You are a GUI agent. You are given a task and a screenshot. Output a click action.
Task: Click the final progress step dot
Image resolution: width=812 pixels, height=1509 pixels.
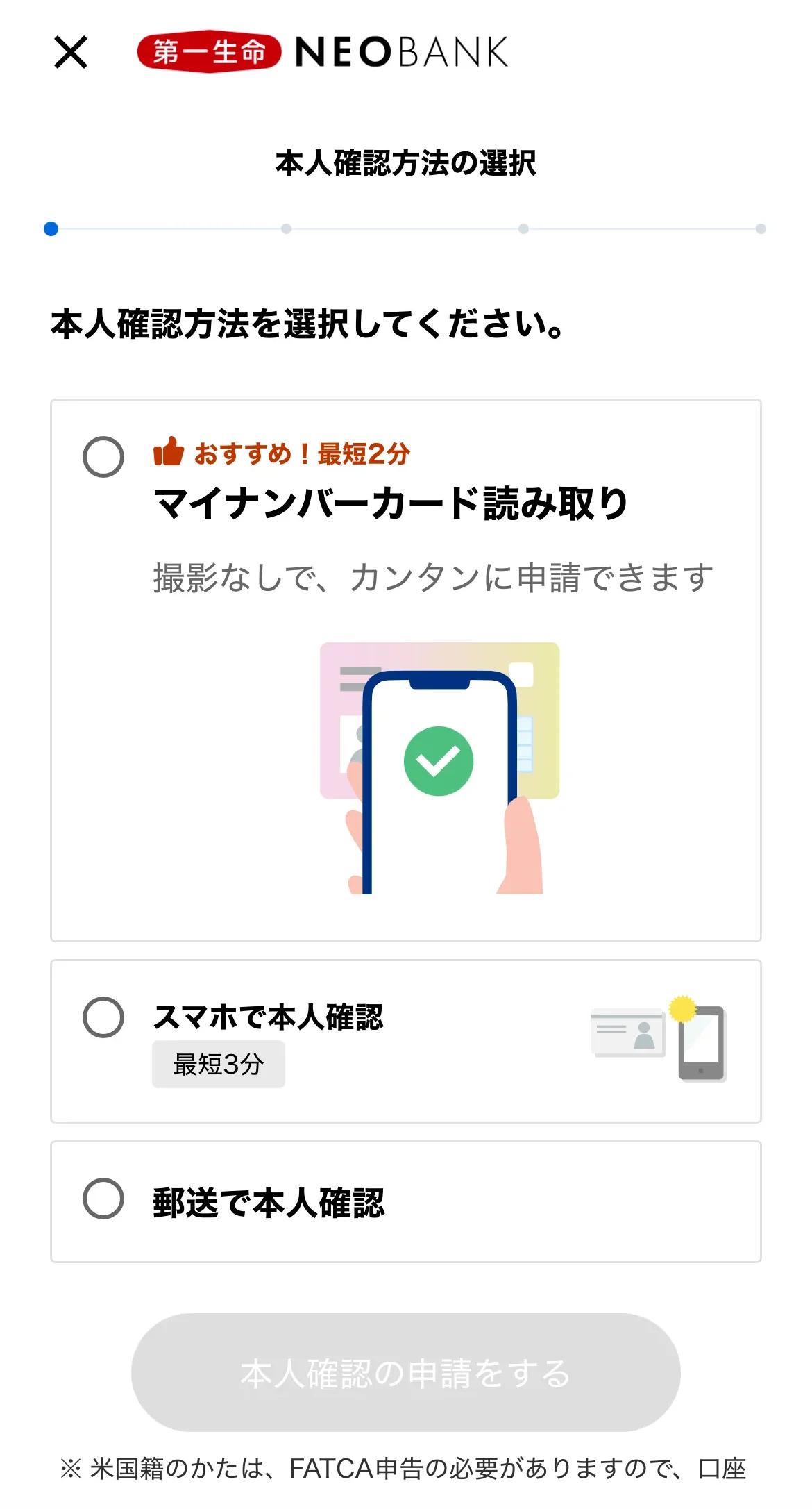click(x=761, y=229)
